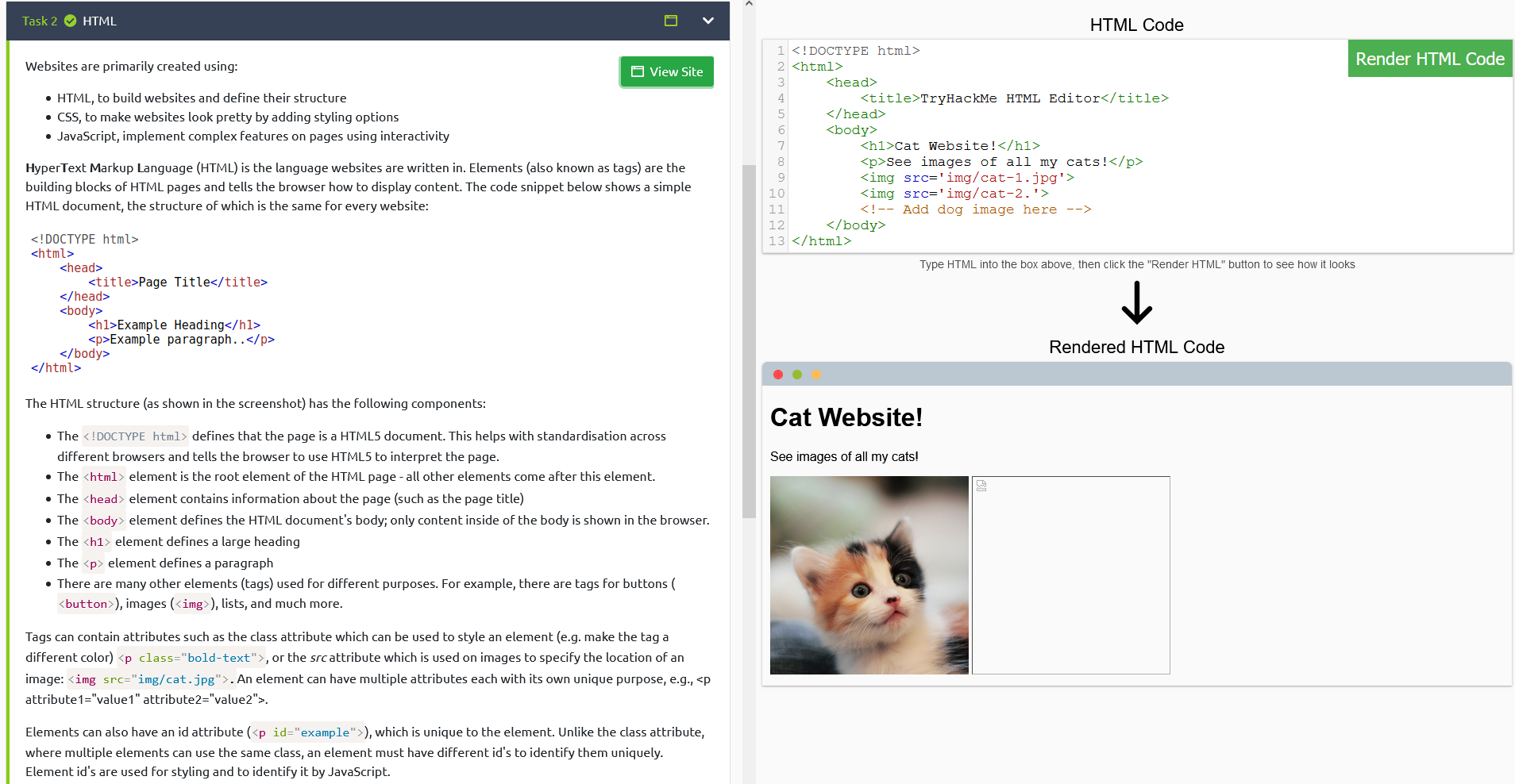Click the window icon inside the View Site button
The width and height of the screenshot is (1515, 784).
click(636, 71)
